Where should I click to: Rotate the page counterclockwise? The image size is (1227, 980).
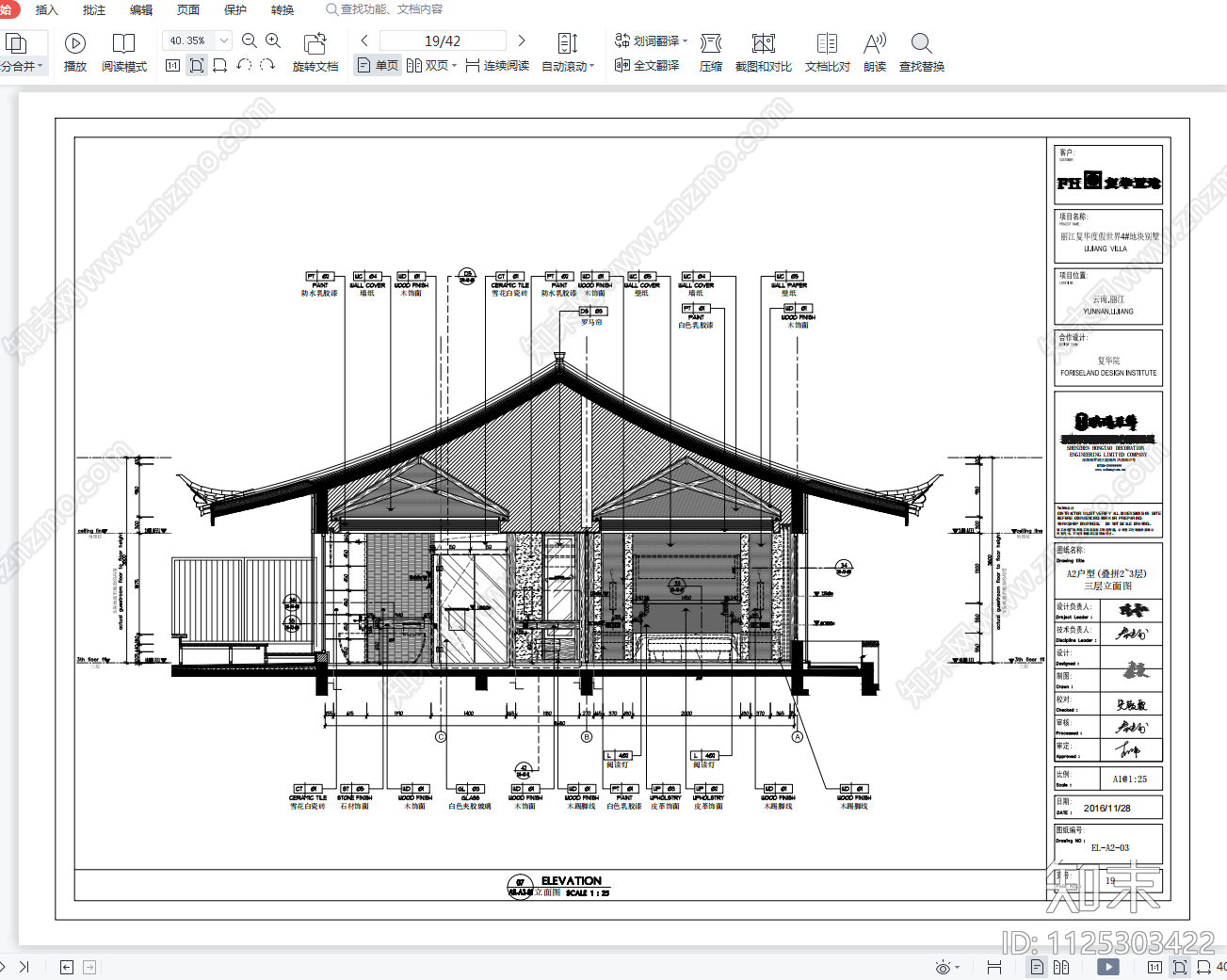pyautogui.click(x=244, y=65)
